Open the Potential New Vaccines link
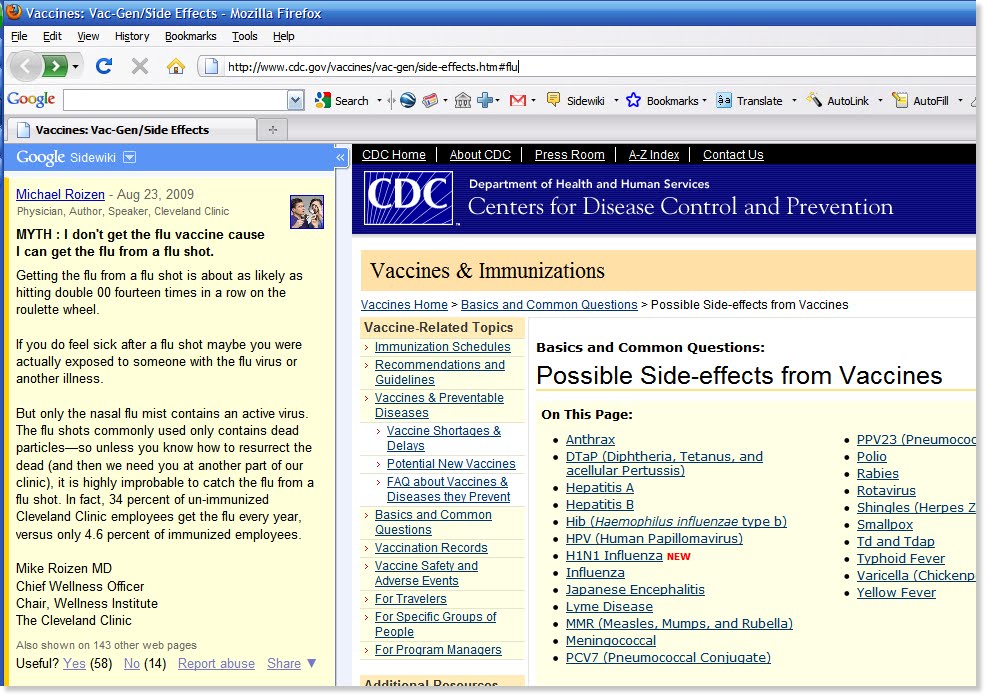 coord(451,464)
